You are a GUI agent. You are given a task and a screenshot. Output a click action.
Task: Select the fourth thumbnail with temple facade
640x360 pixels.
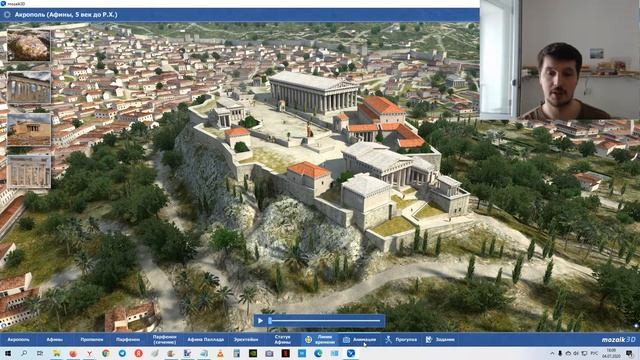click(29, 171)
